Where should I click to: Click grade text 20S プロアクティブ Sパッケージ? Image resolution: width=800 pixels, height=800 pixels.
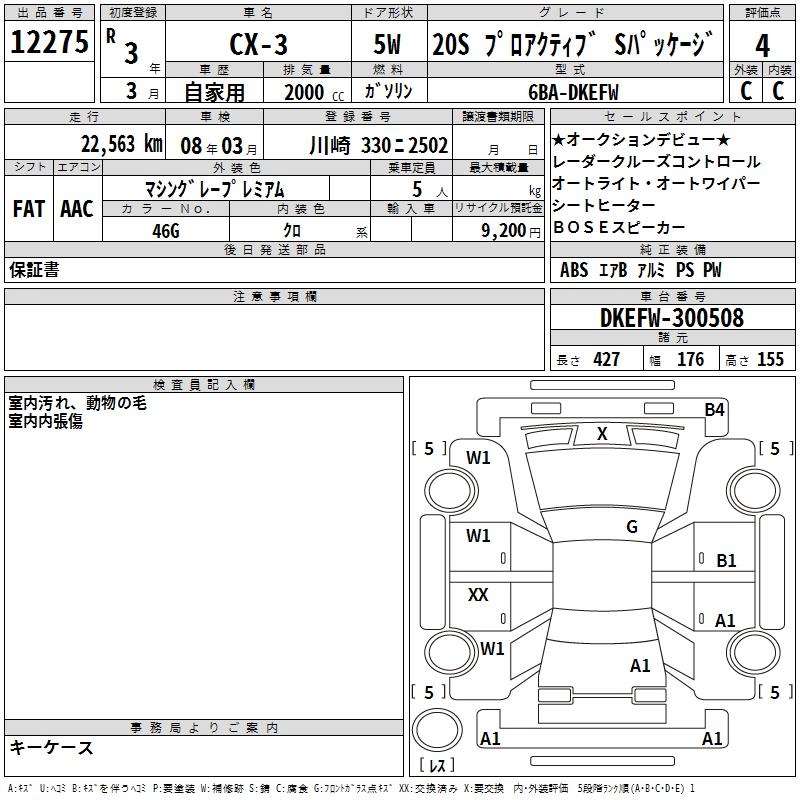click(570, 44)
